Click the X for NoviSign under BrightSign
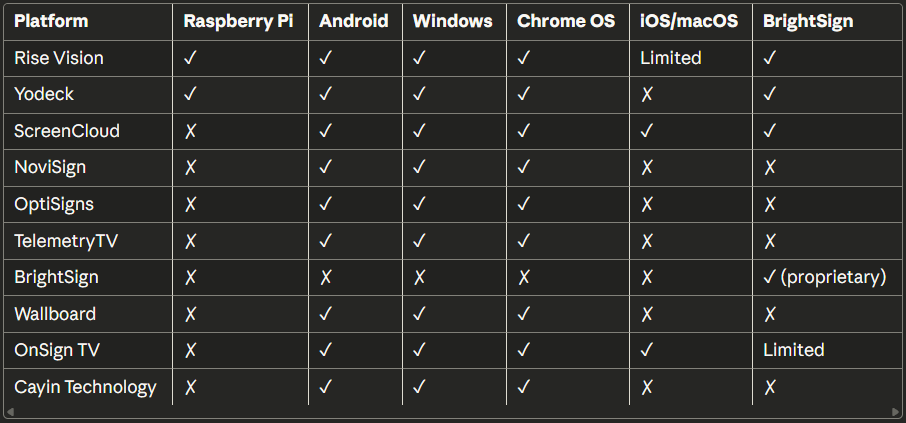The image size is (906, 423). [769, 168]
